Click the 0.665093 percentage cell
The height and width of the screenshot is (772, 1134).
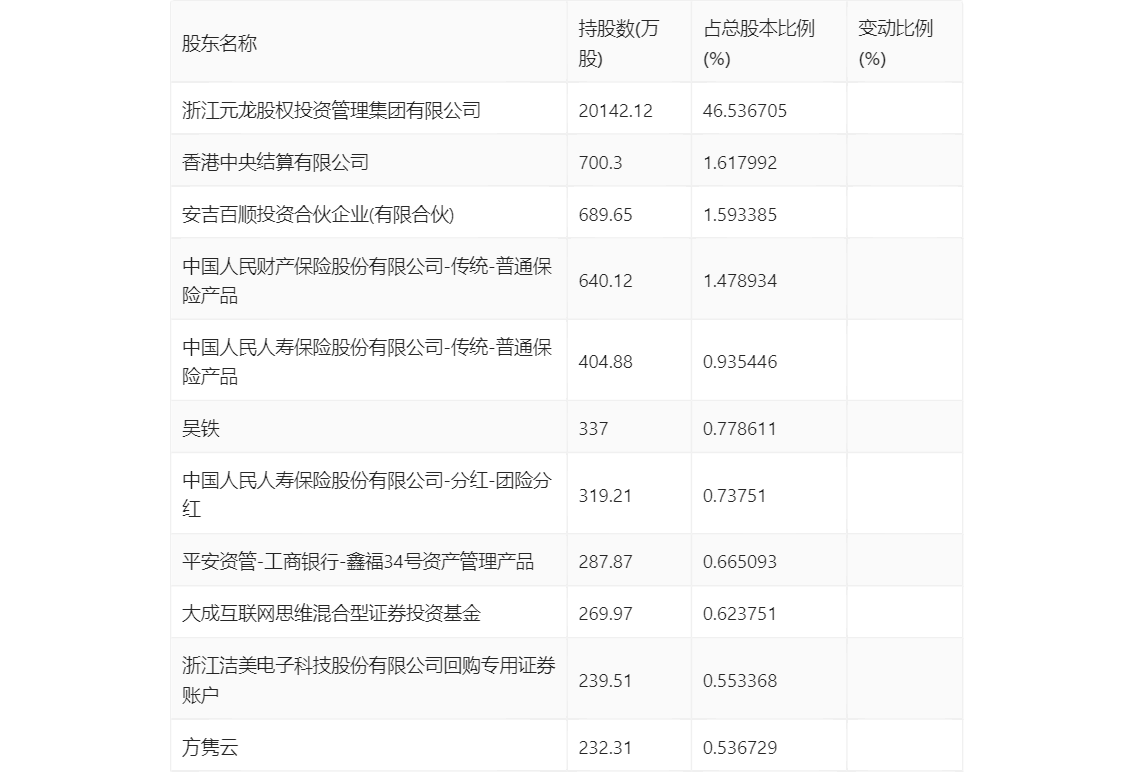click(x=739, y=561)
